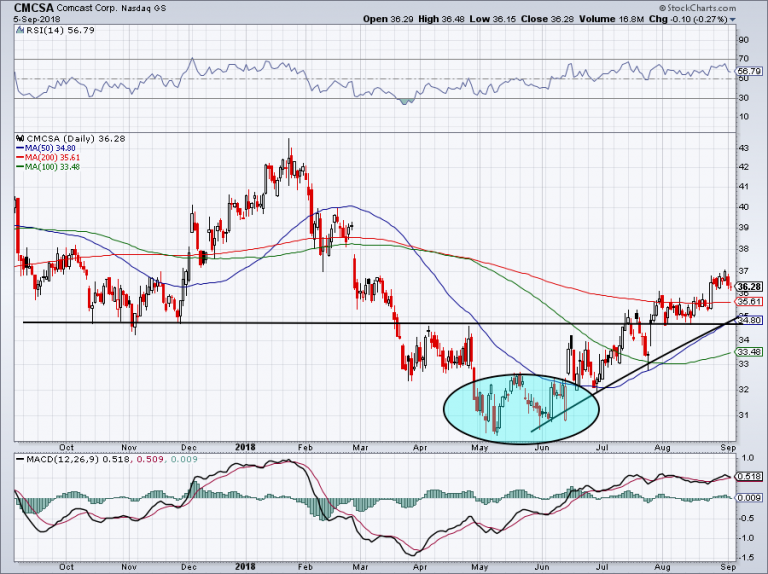The image size is (768, 574).
Task: Click the candlestick icon beside CMCSA (Daily)
Action: 20,139
